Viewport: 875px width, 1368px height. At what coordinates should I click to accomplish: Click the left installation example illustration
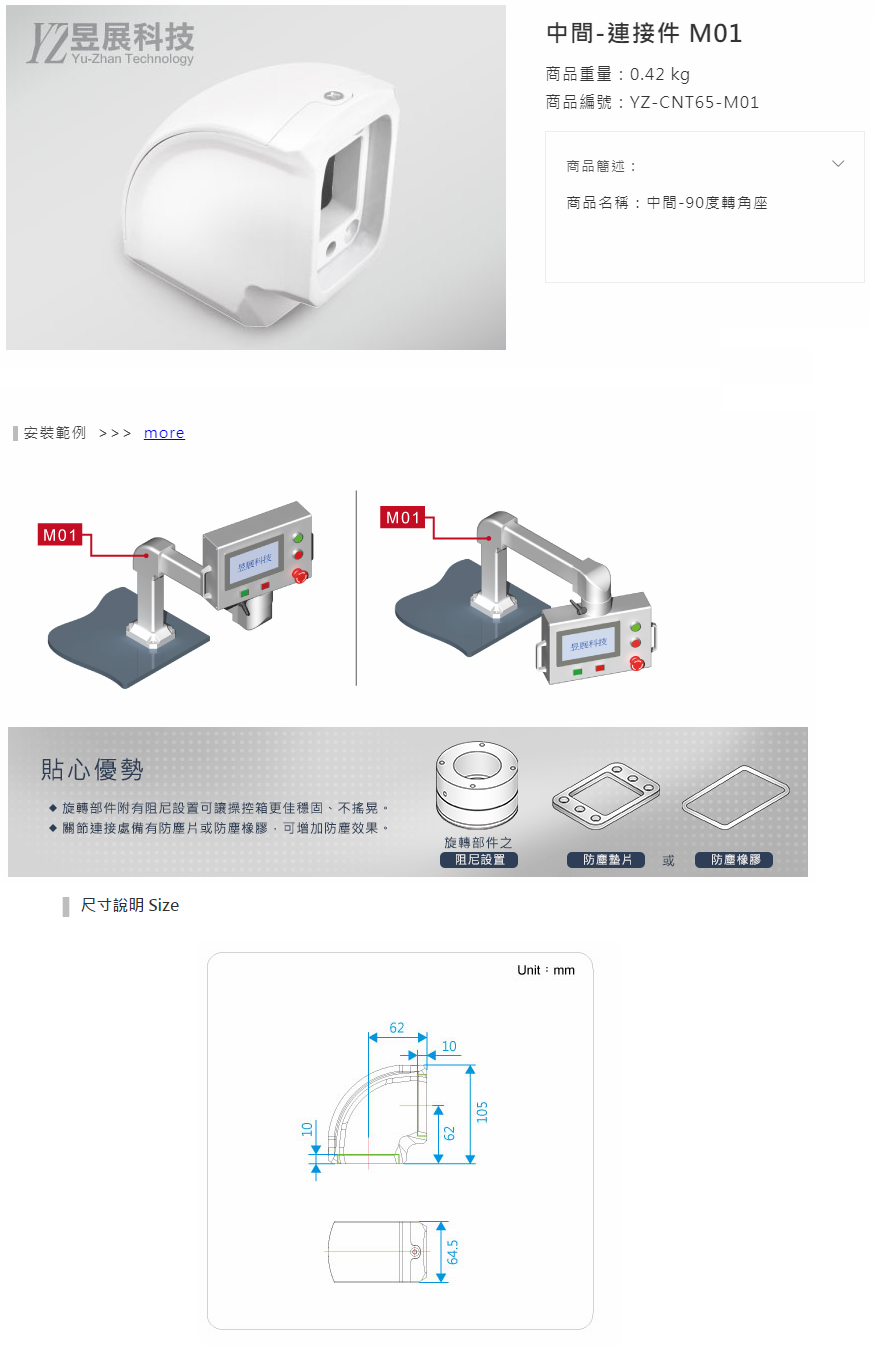click(178, 590)
